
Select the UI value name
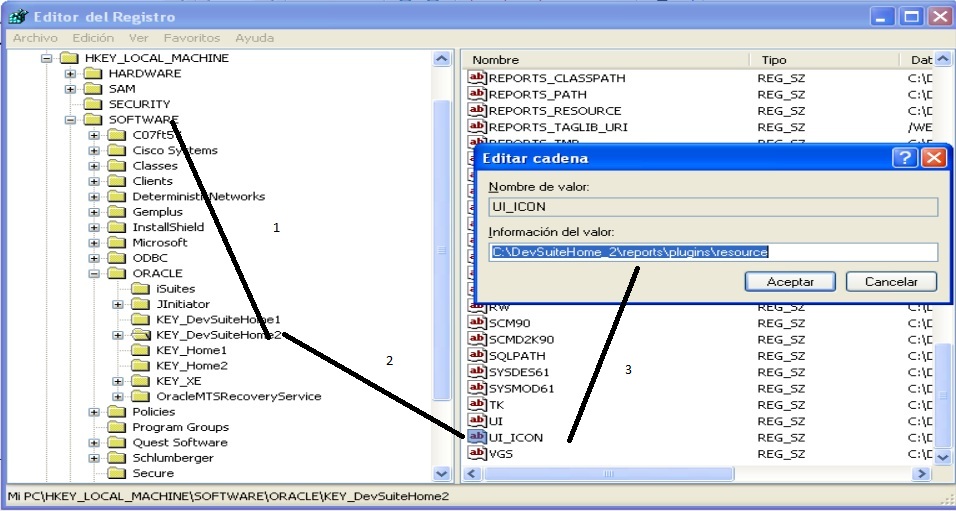tap(496, 421)
